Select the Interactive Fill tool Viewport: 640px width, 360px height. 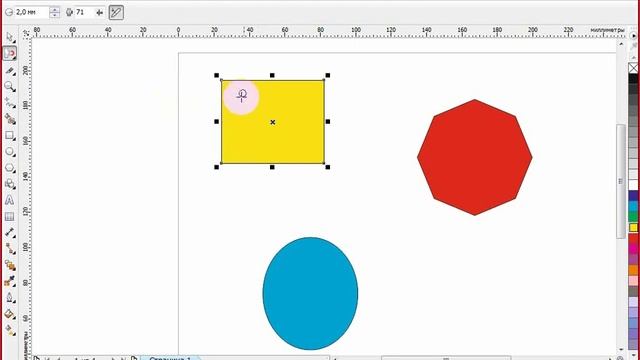click(10, 330)
